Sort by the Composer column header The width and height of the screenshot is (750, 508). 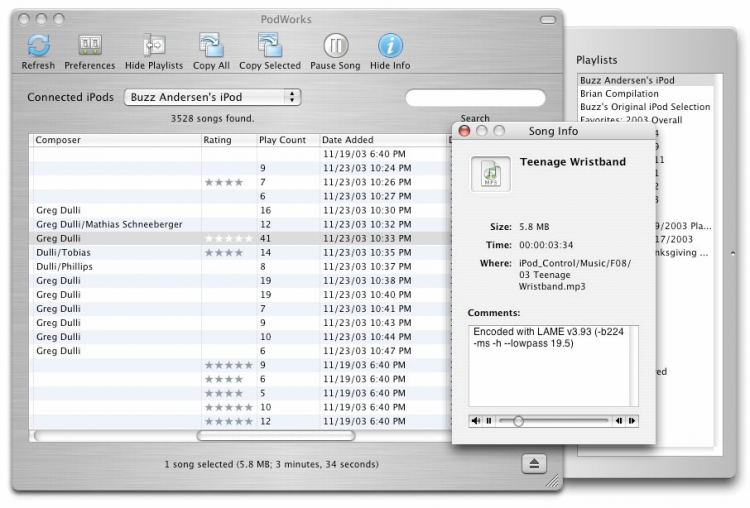116,140
